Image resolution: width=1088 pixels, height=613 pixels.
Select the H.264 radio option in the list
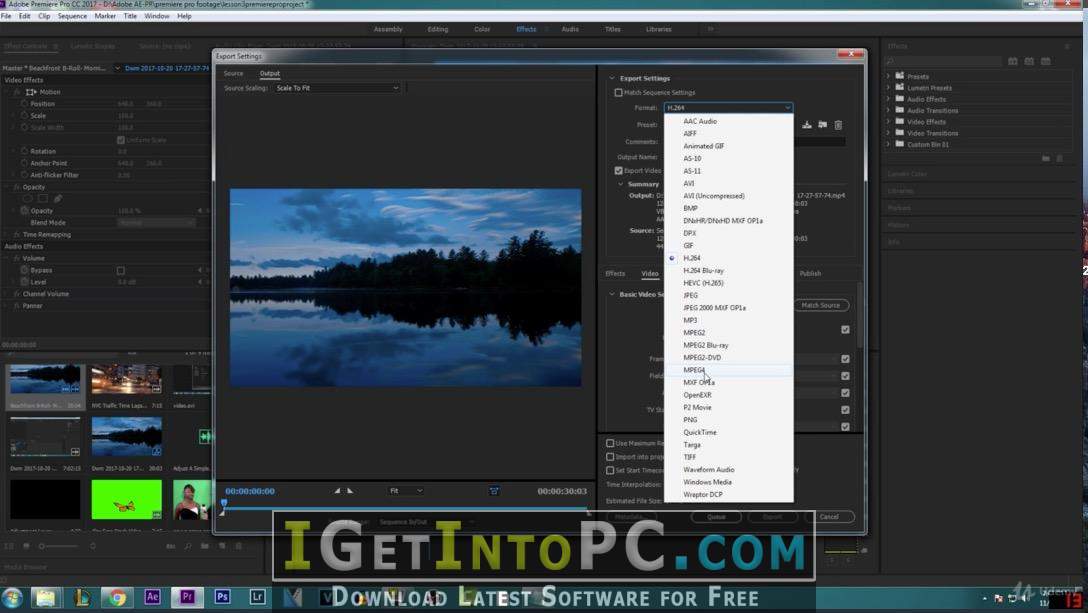coord(672,258)
